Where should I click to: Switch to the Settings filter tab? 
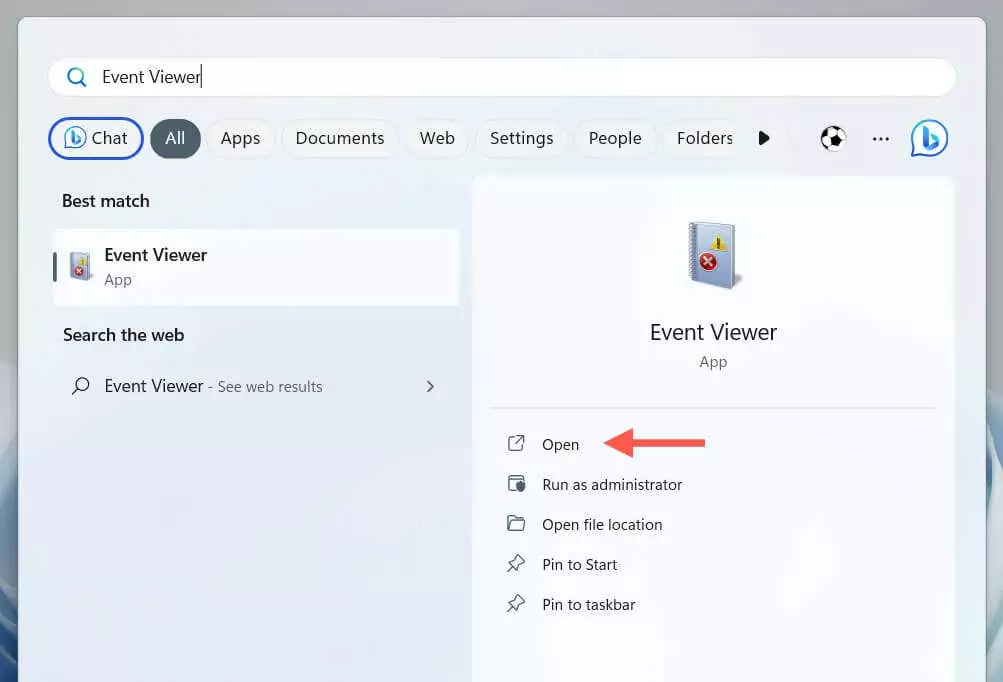point(521,138)
